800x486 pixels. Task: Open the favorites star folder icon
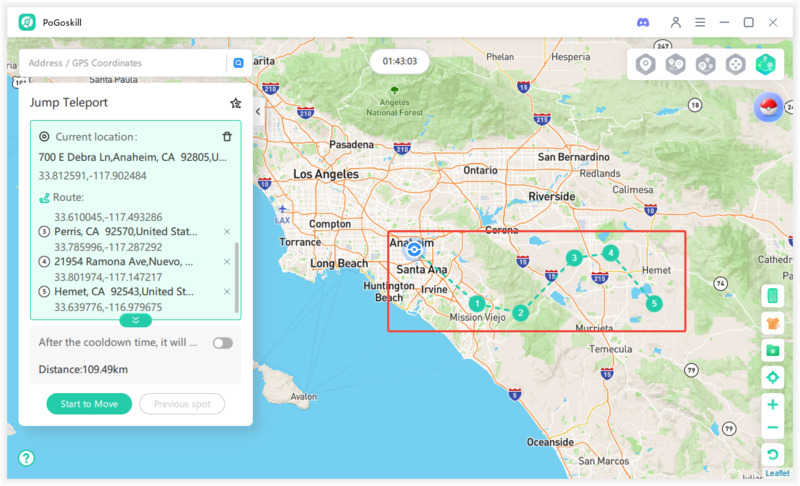coord(772,350)
